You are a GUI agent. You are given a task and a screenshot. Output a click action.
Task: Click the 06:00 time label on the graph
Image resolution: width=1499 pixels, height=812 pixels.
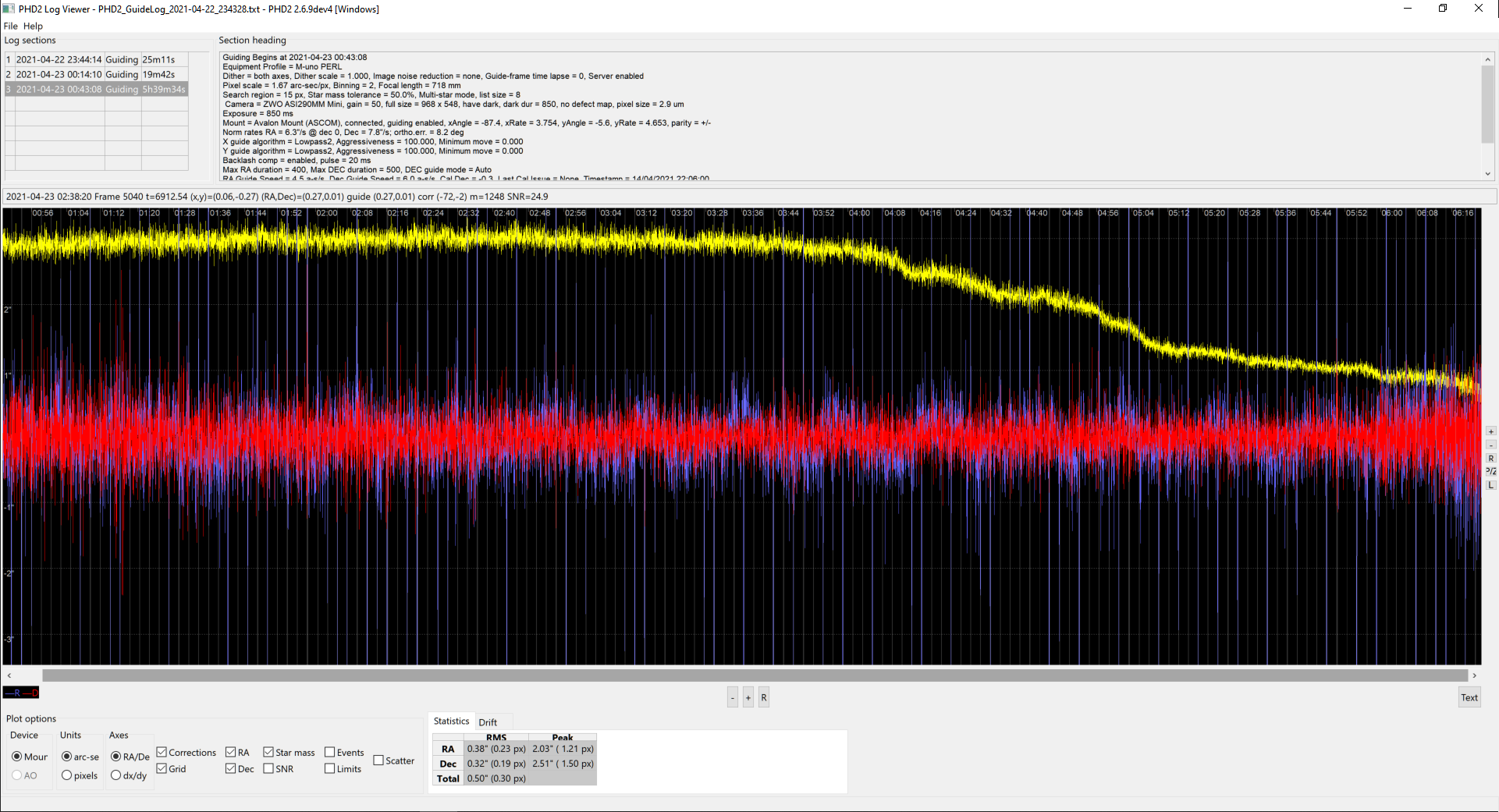click(1392, 213)
